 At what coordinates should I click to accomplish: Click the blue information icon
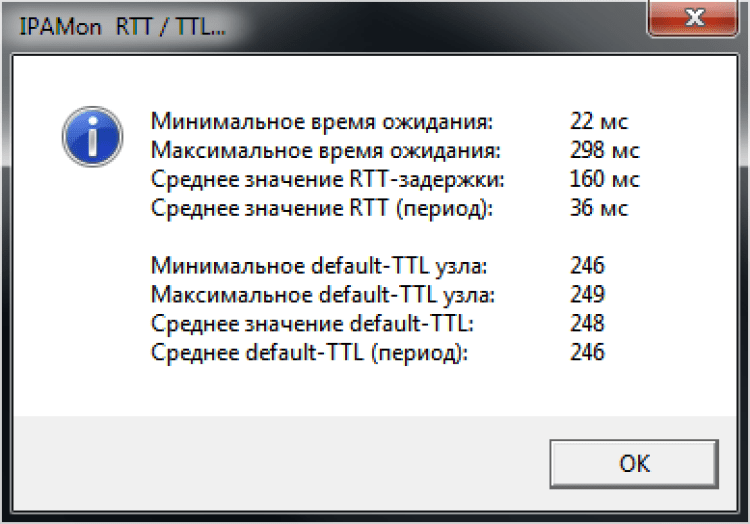[91, 138]
